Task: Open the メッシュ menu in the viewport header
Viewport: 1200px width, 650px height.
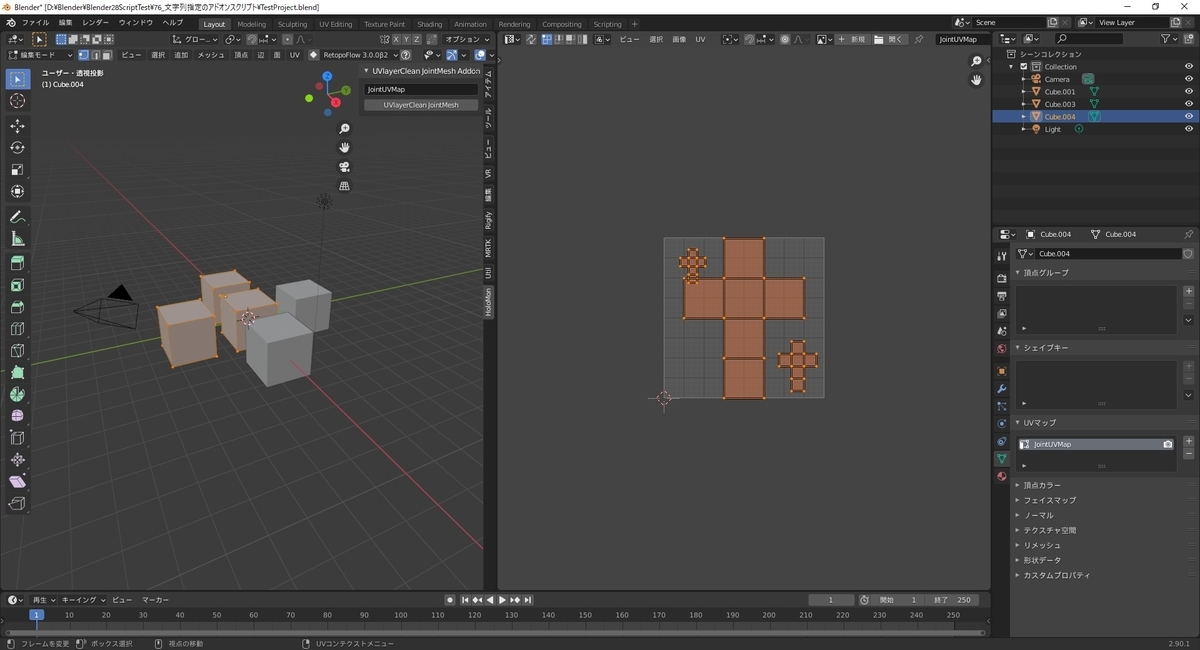Action: [211, 55]
